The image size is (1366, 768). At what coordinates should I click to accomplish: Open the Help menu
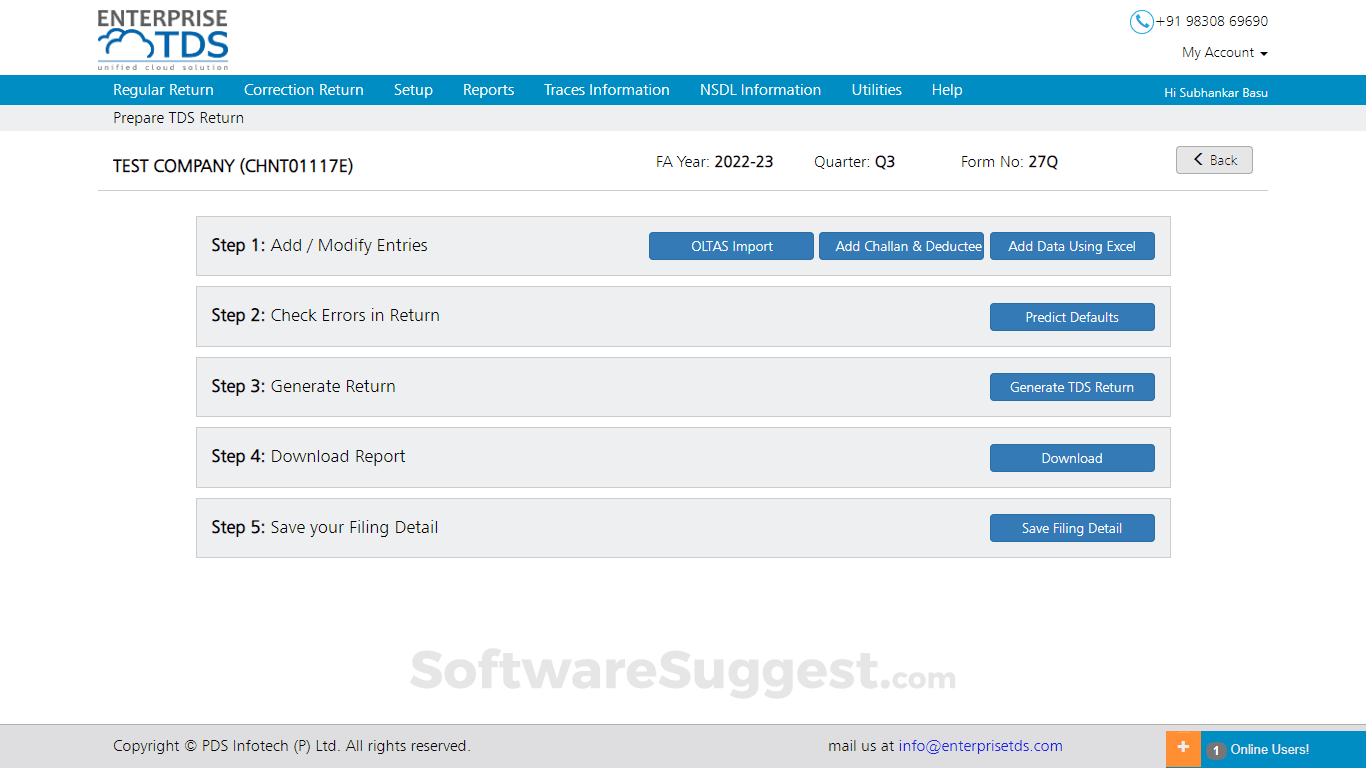coord(946,89)
